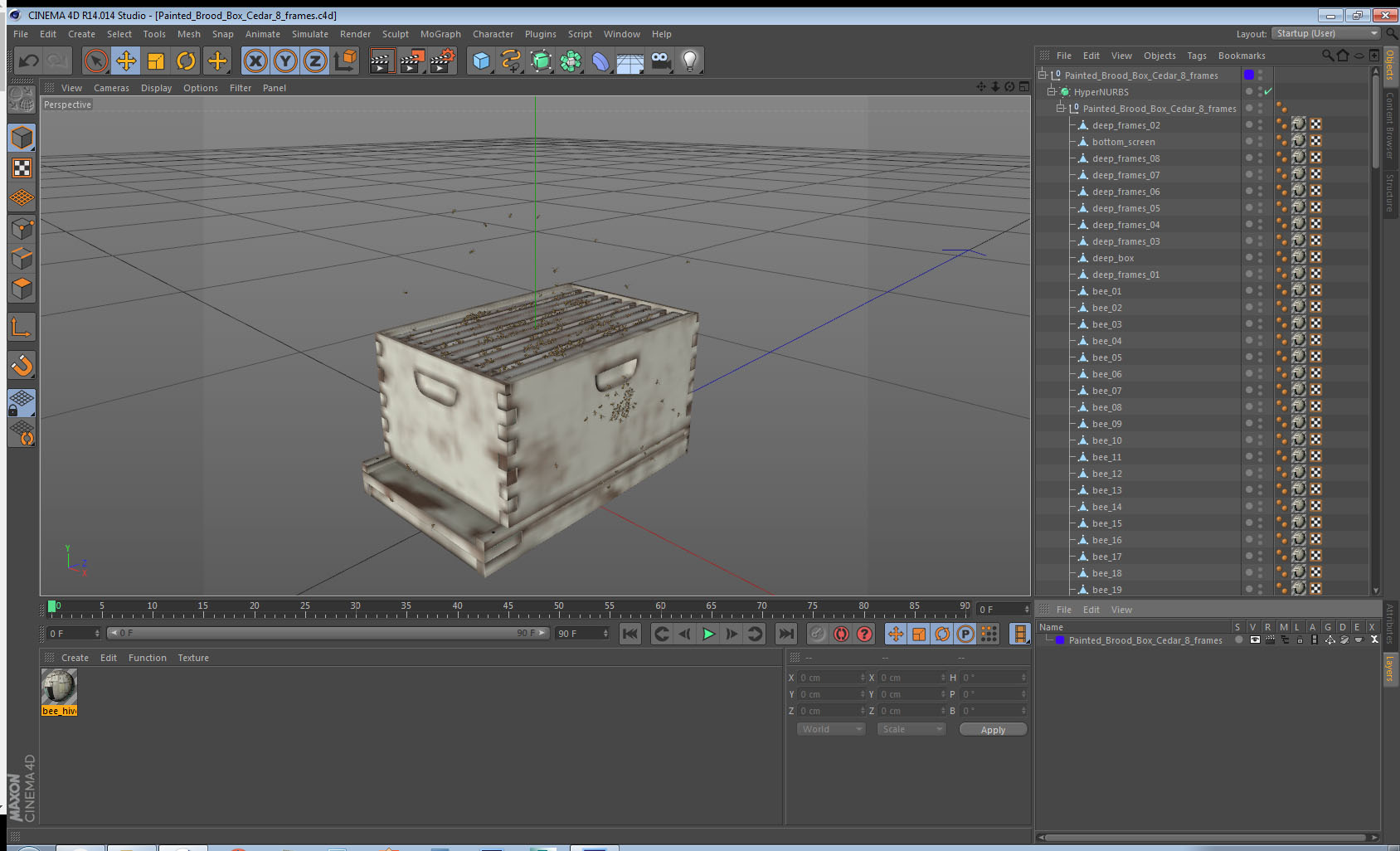Add HyperNURBS generator from toolbar
The height and width of the screenshot is (851, 1400).
(x=541, y=61)
